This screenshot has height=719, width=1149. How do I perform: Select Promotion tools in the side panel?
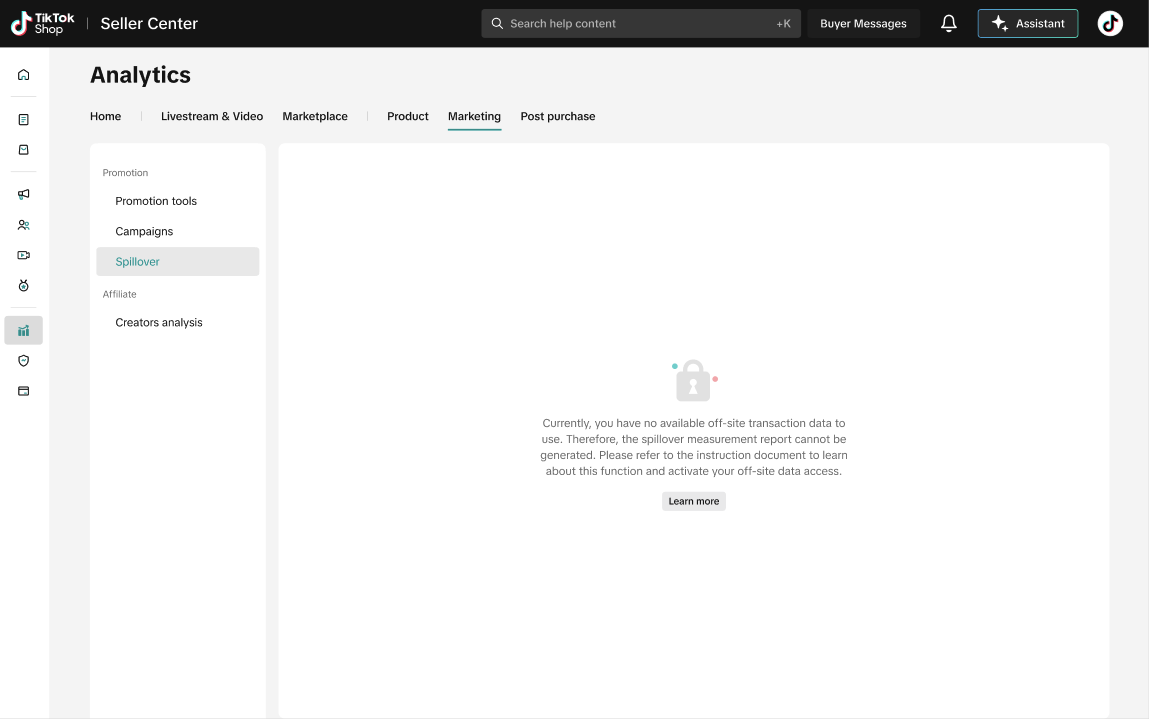(x=156, y=201)
